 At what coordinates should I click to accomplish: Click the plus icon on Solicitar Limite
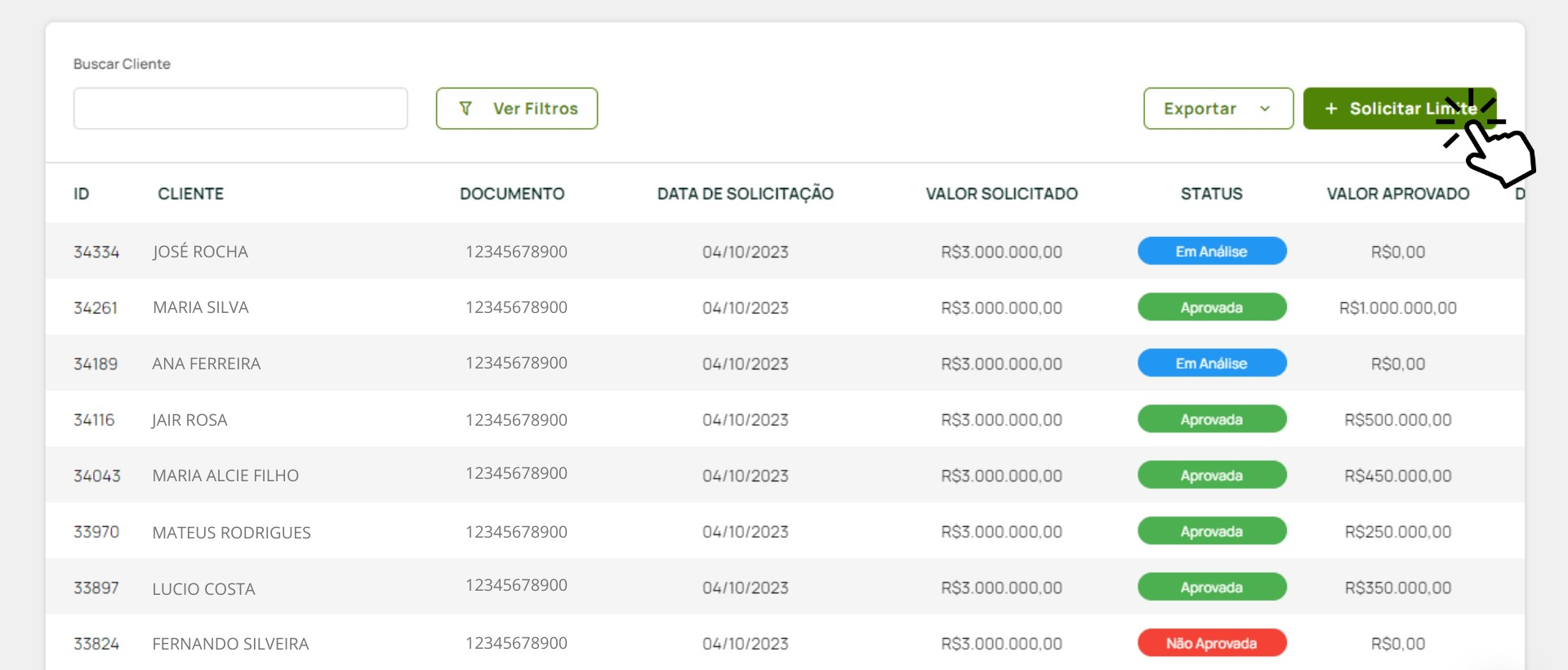(1331, 109)
